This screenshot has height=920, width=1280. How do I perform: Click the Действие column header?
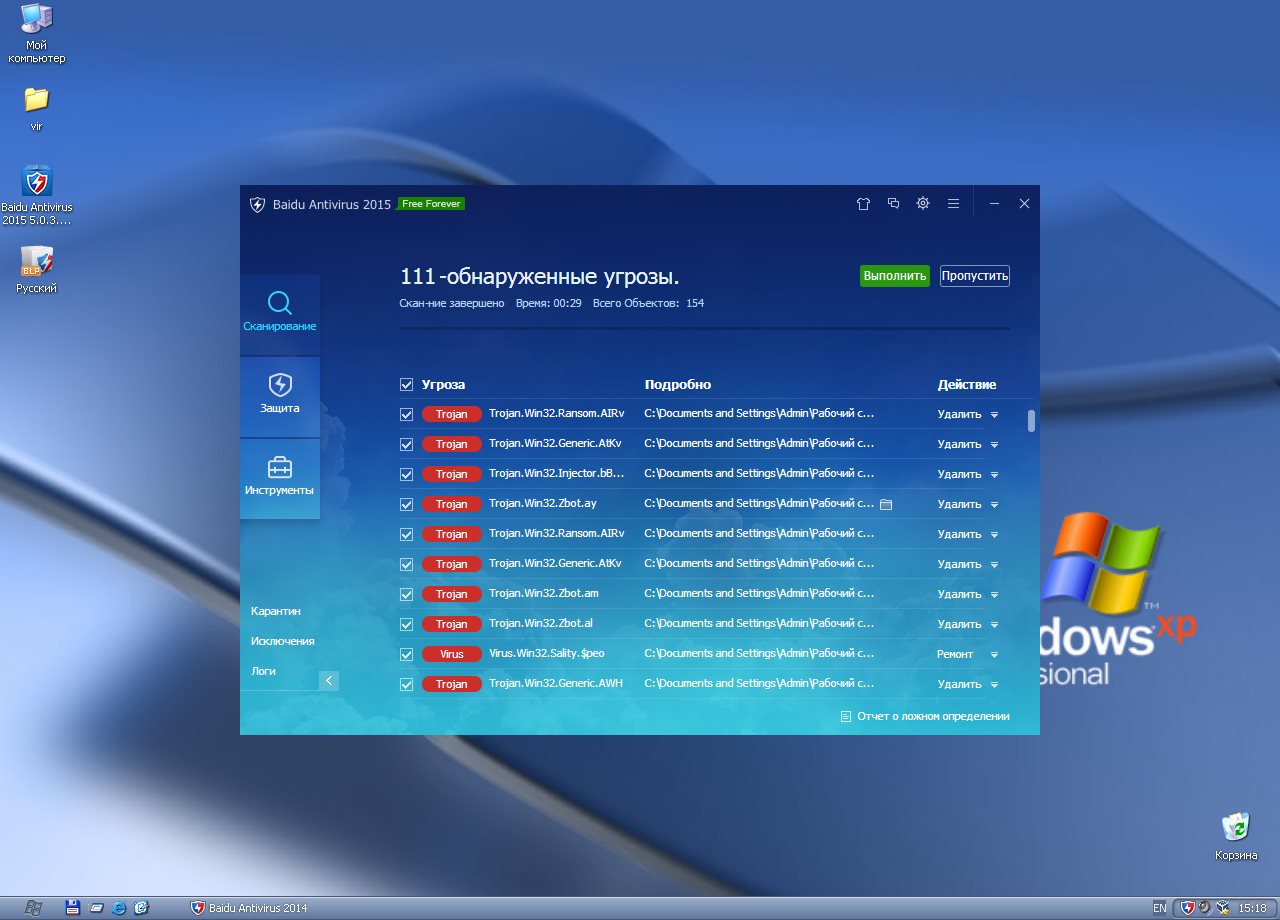pyautogui.click(x=967, y=384)
